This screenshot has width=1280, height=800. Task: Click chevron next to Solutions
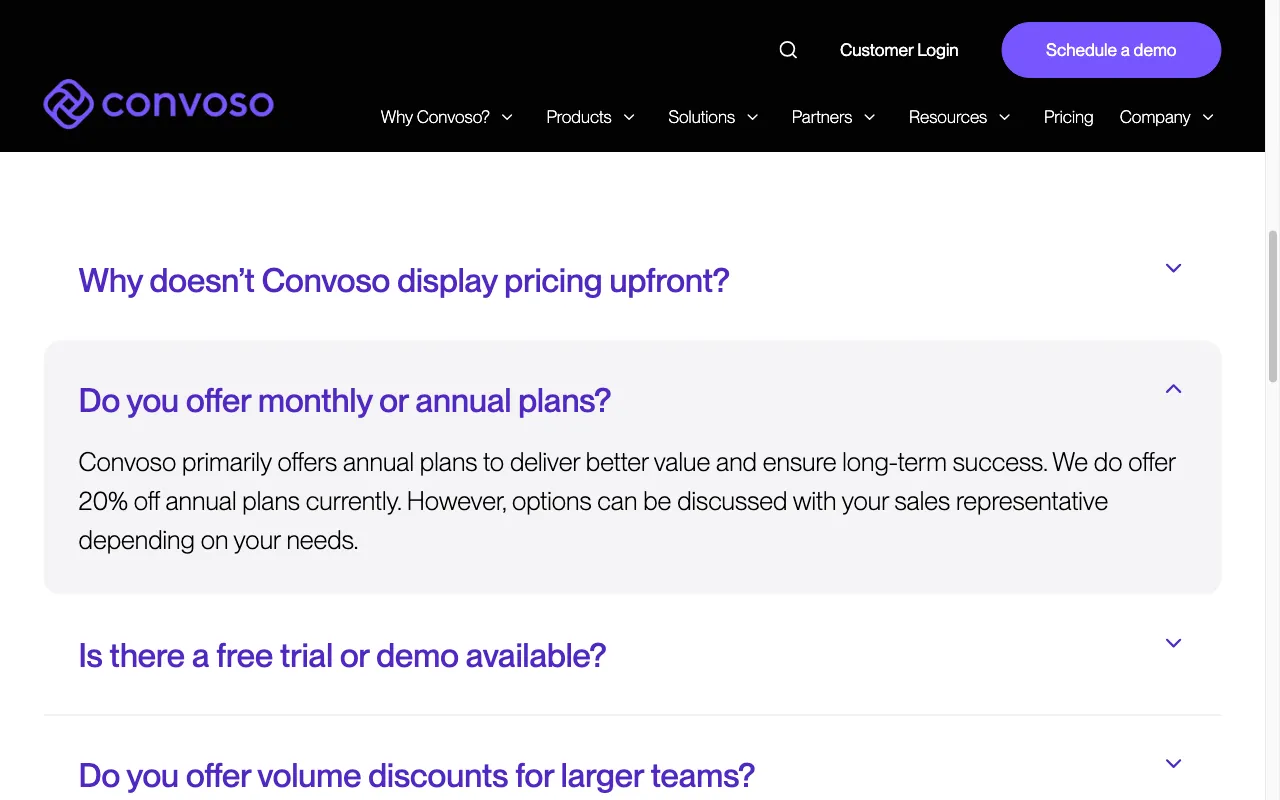coord(753,117)
